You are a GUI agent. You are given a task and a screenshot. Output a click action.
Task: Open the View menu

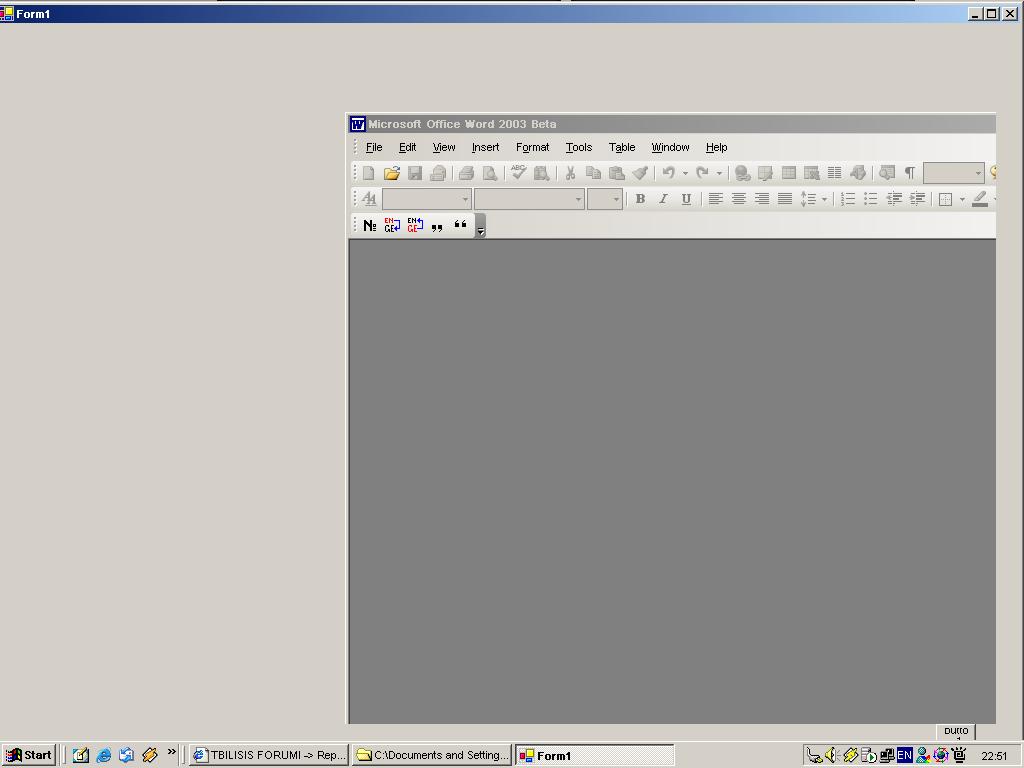pos(444,148)
